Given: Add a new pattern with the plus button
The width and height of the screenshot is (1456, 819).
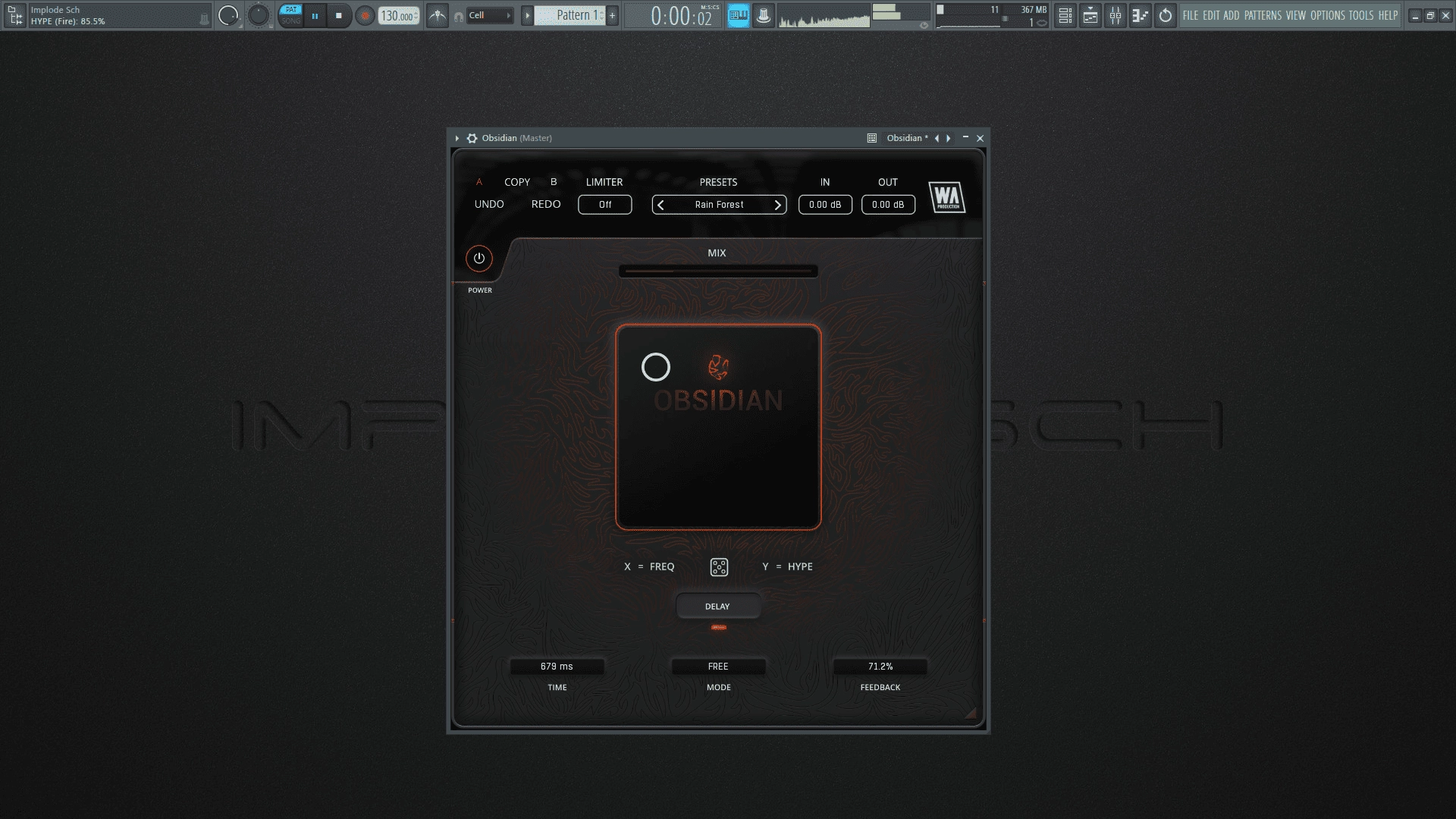Looking at the screenshot, I should coord(613,15).
